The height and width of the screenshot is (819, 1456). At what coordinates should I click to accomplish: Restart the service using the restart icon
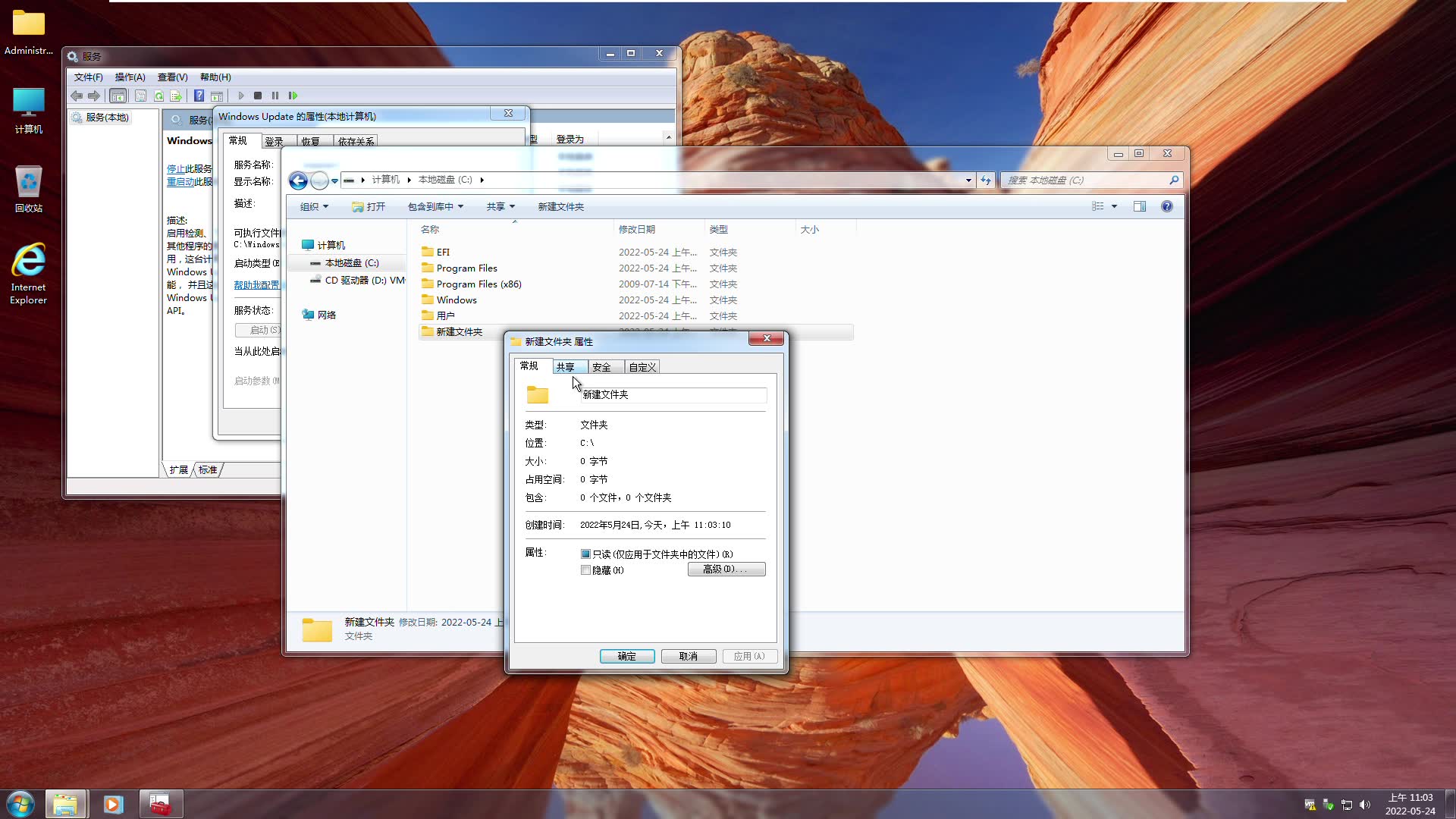click(x=293, y=96)
